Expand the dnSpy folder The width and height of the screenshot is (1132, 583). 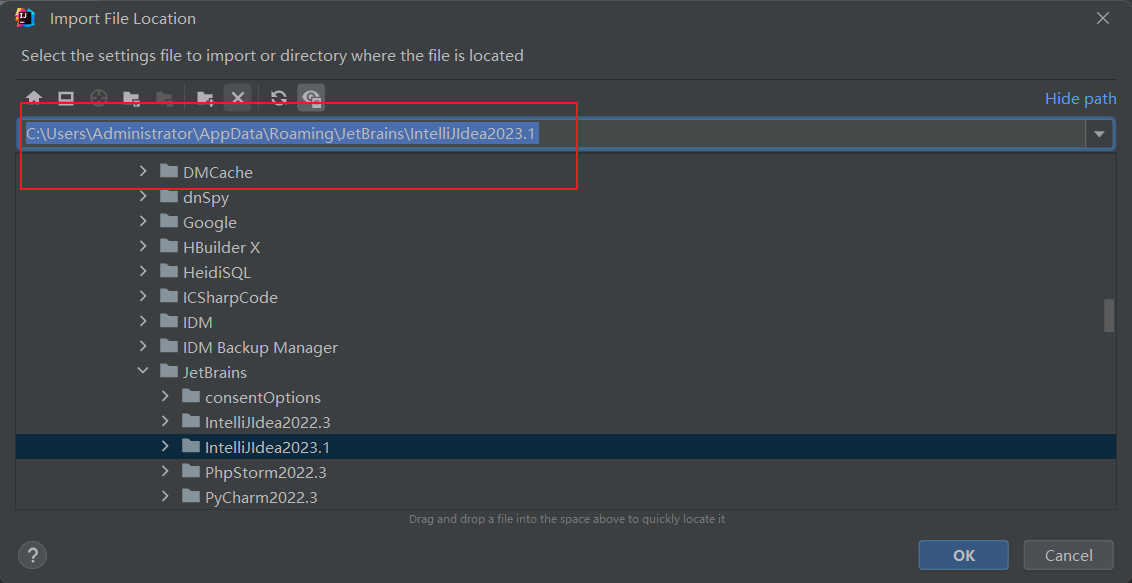pos(143,196)
